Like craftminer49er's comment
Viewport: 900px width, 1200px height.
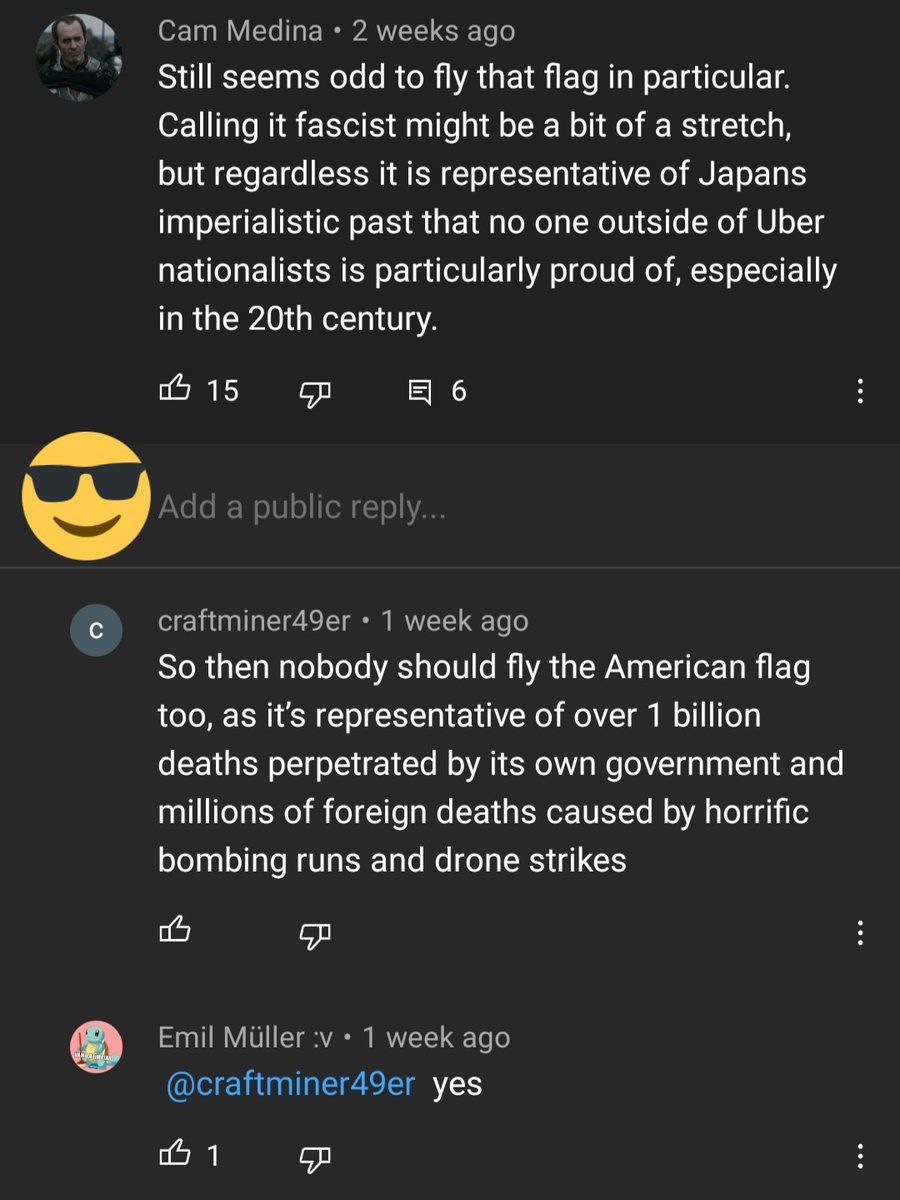174,932
